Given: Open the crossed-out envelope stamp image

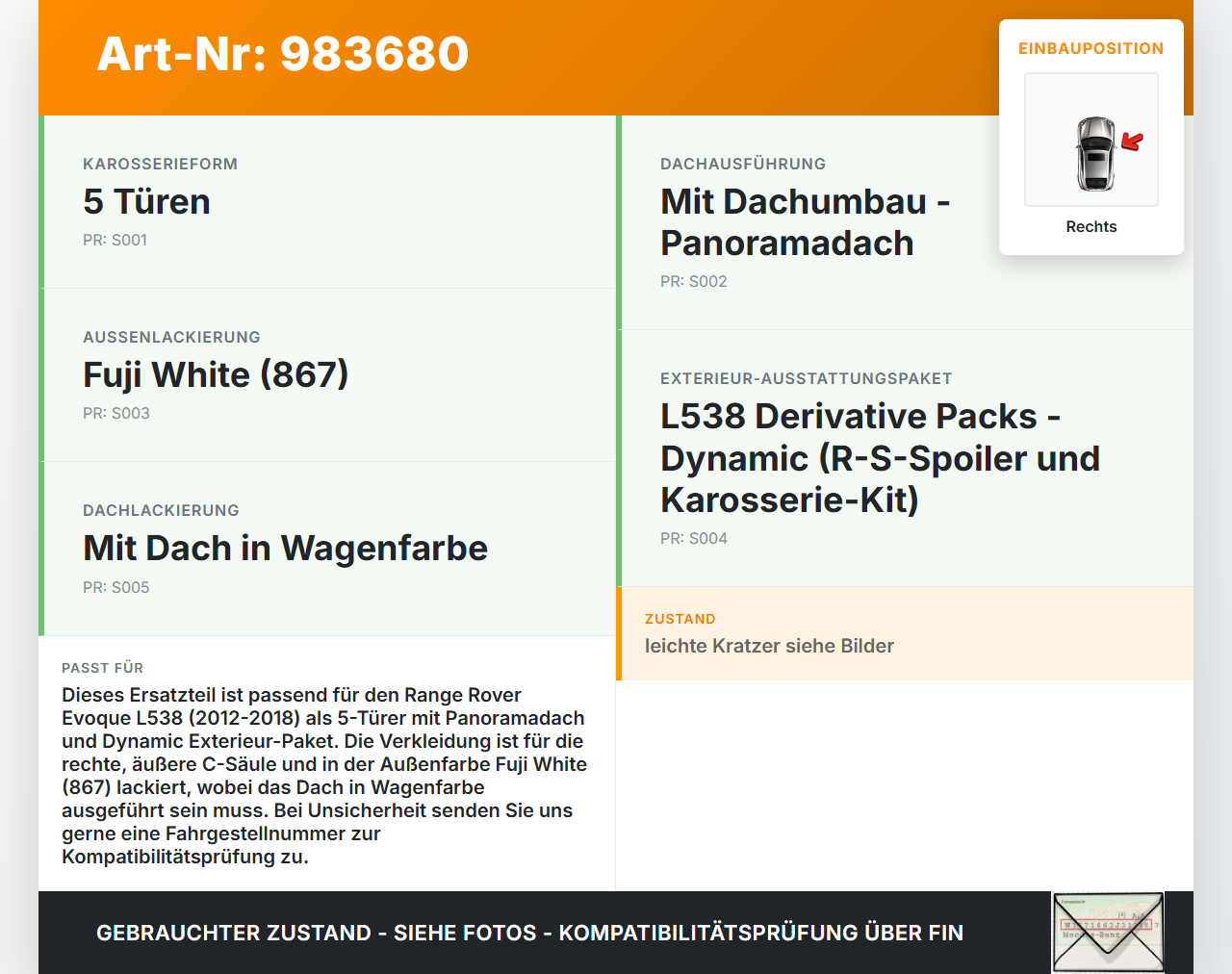Looking at the screenshot, I should tap(1107, 932).
